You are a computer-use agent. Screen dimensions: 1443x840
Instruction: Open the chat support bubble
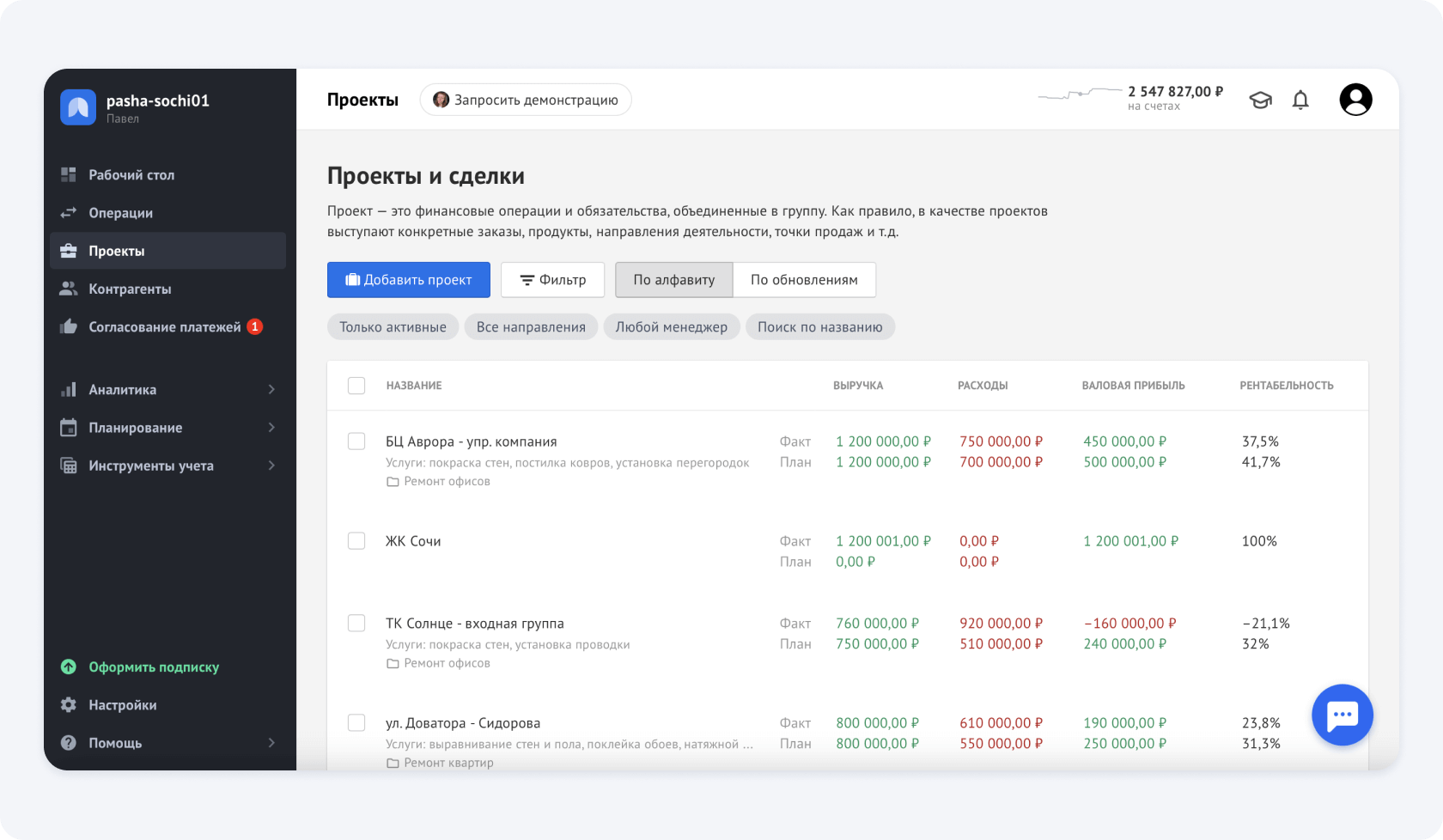[1342, 715]
